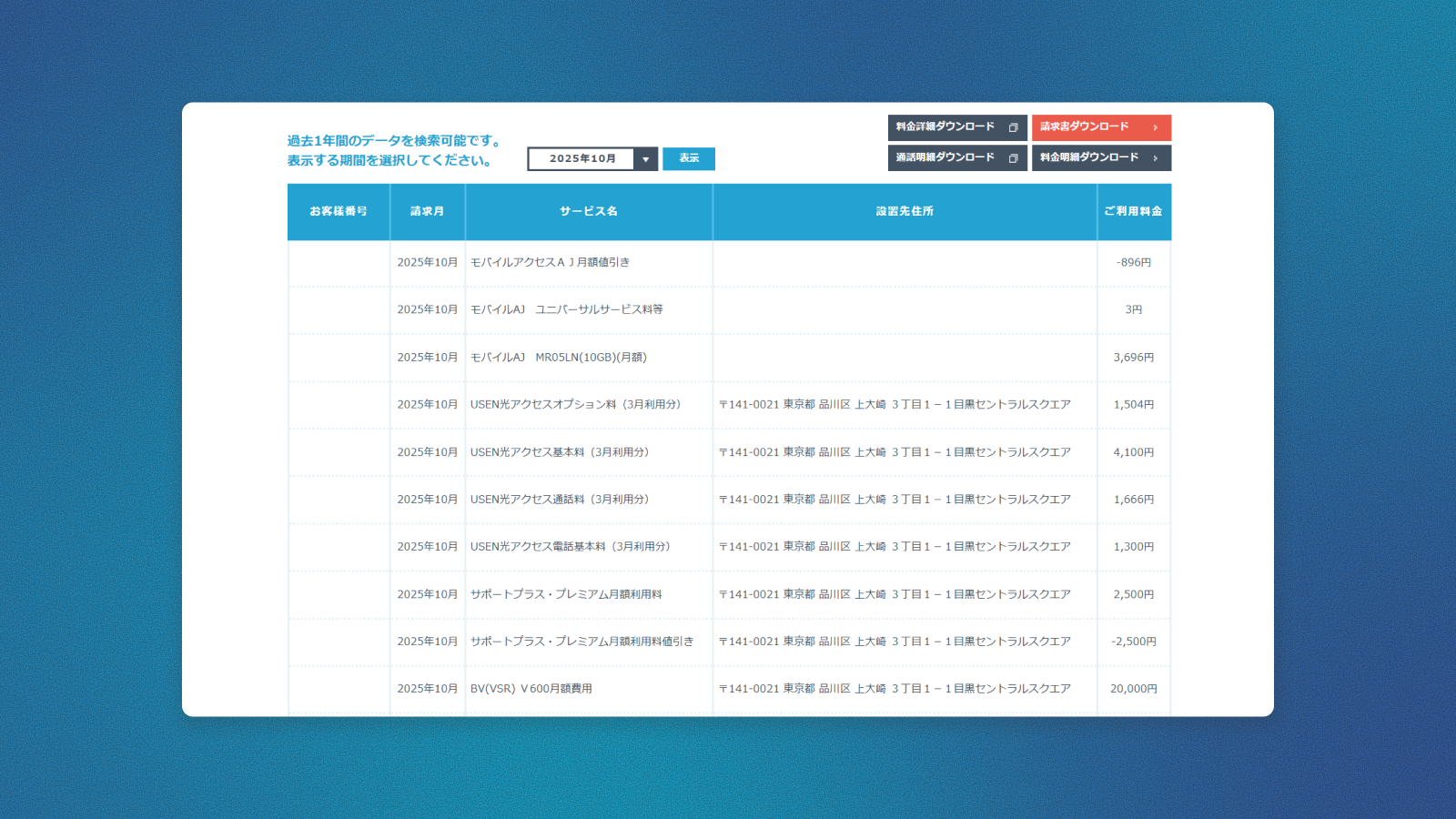Click 2025年10月 date in モバイルアクセスＡＪ月額値引き row

point(428,263)
